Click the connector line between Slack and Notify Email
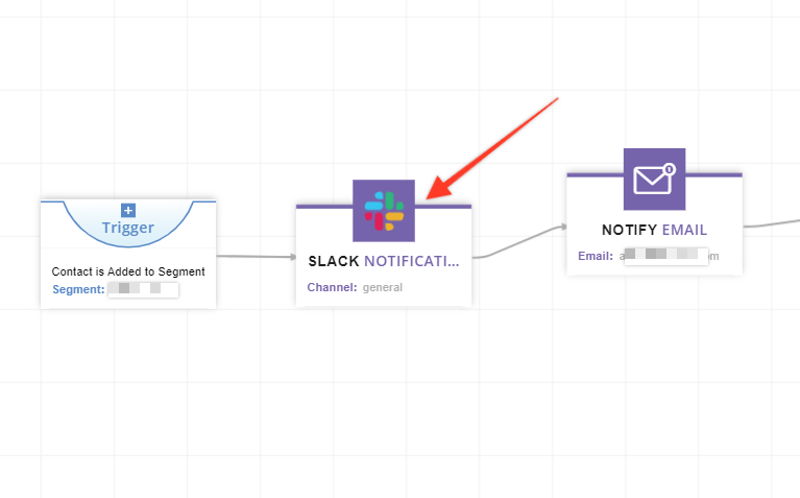The width and height of the screenshot is (800, 498). [519, 242]
